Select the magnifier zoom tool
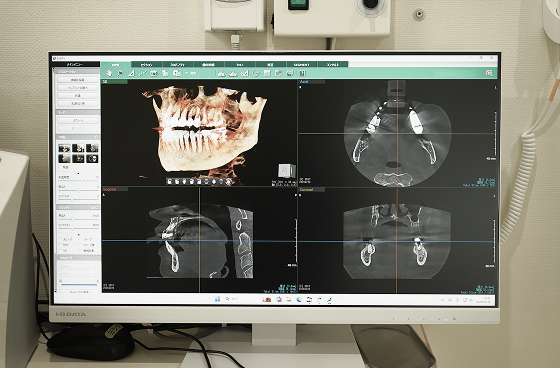The height and width of the screenshot is (368, 560). (120, 73)
